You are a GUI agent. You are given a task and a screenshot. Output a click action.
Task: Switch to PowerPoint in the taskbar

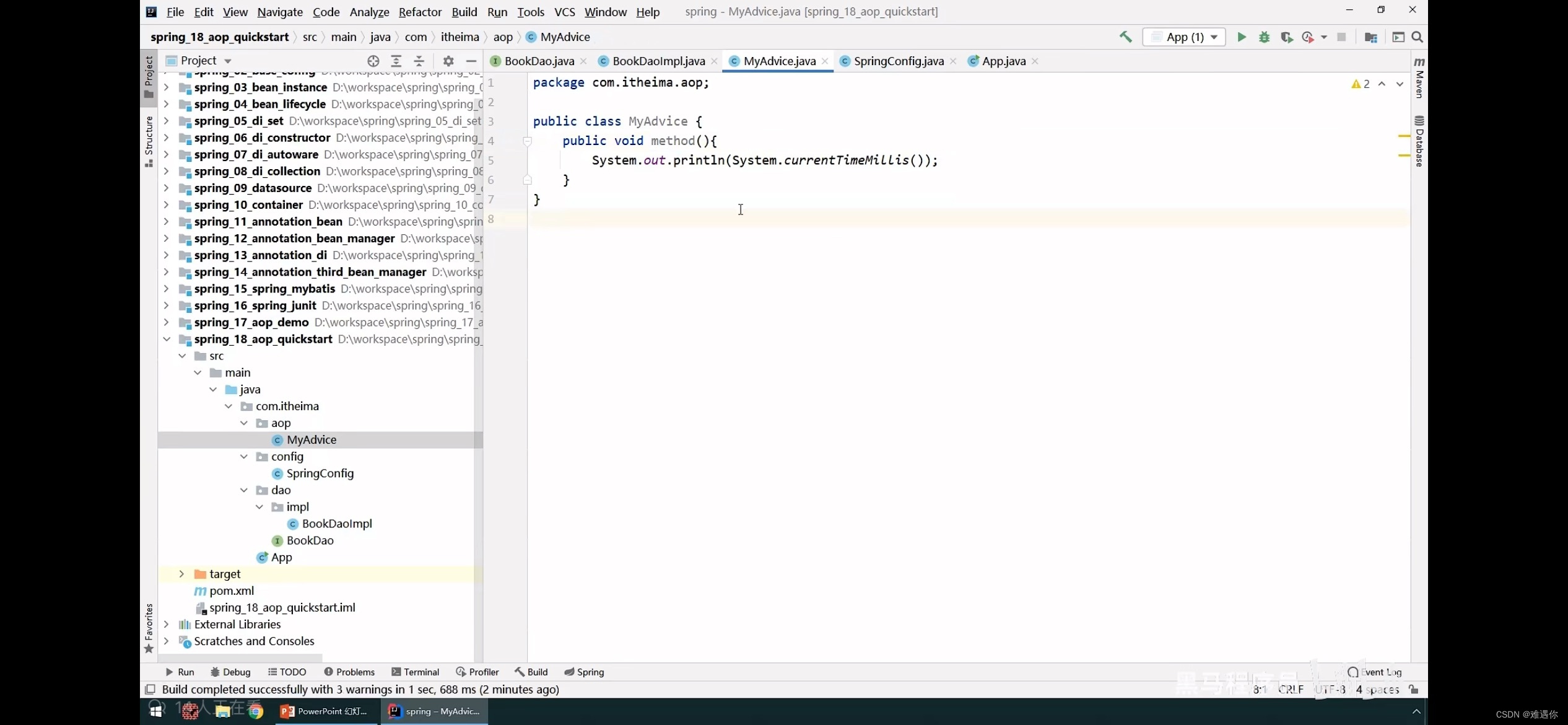(326, 711)
